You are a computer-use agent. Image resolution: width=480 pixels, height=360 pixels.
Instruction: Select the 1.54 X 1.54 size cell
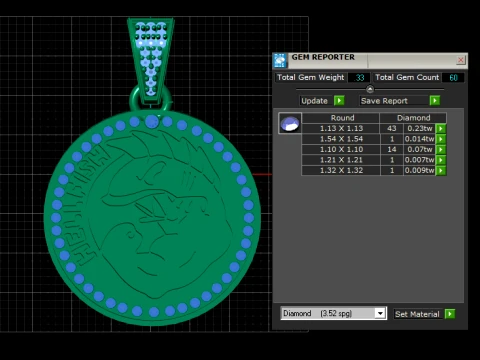click(x=341, y=139)
